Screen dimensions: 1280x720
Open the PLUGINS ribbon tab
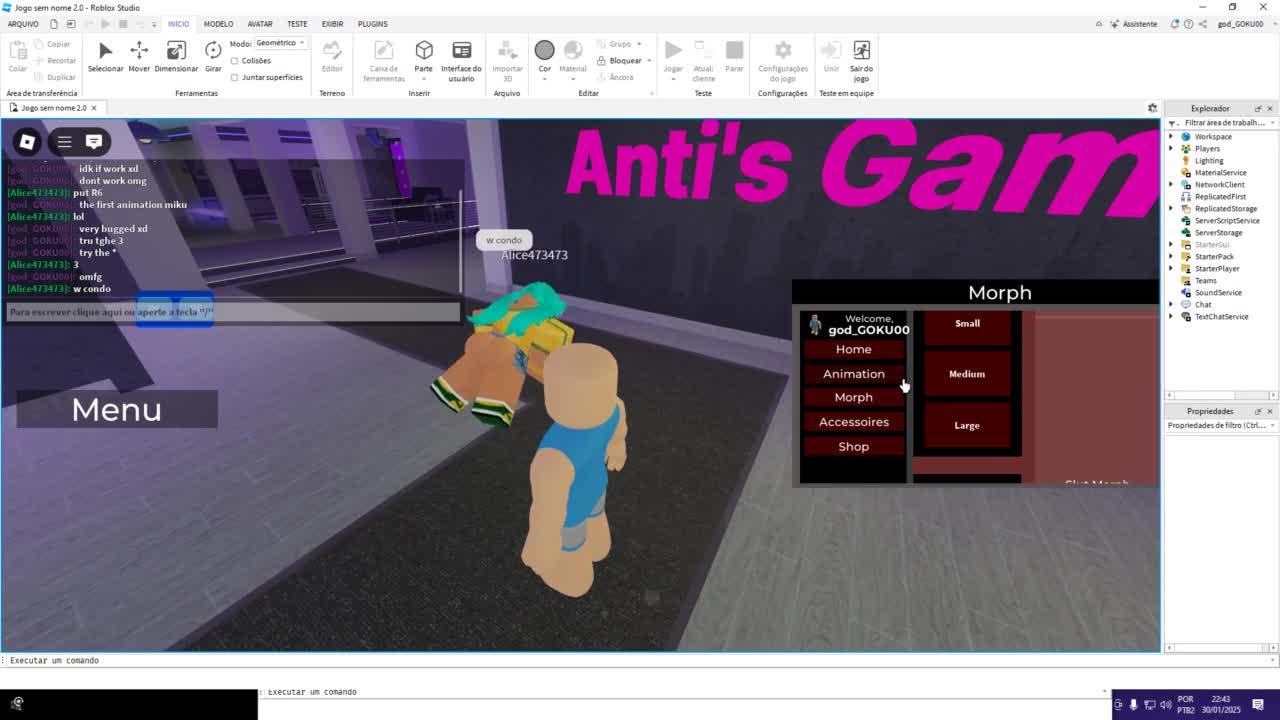(372, 24)
